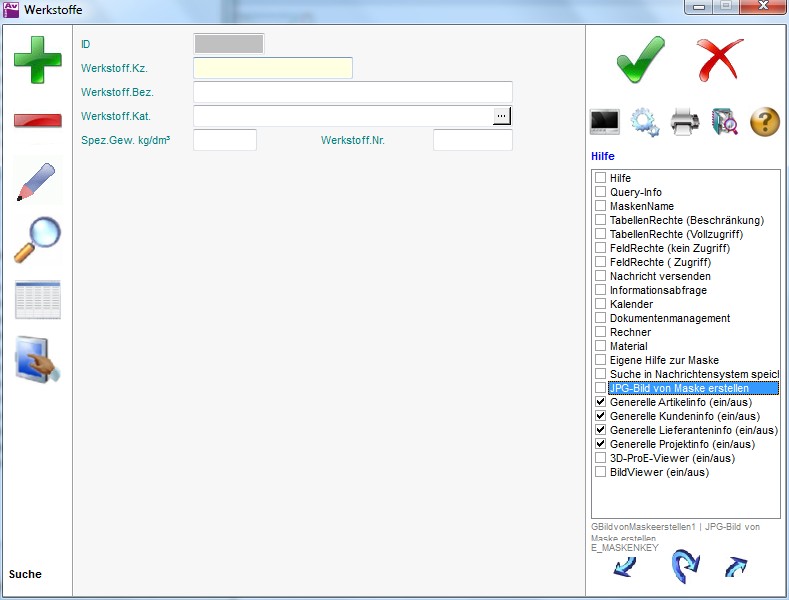Screen dimensions: 789x600
Task: Disable Generelle Artikelinfo (ein/aus) checkbox
Action: point(601,402)
